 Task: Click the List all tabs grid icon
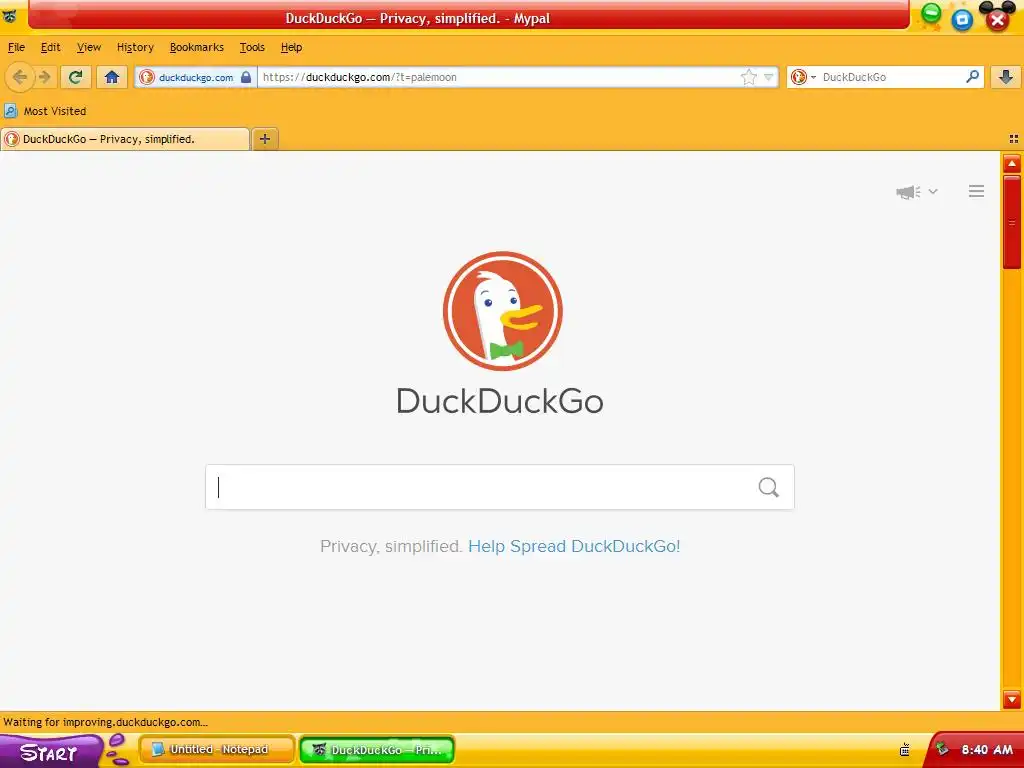1014,139
